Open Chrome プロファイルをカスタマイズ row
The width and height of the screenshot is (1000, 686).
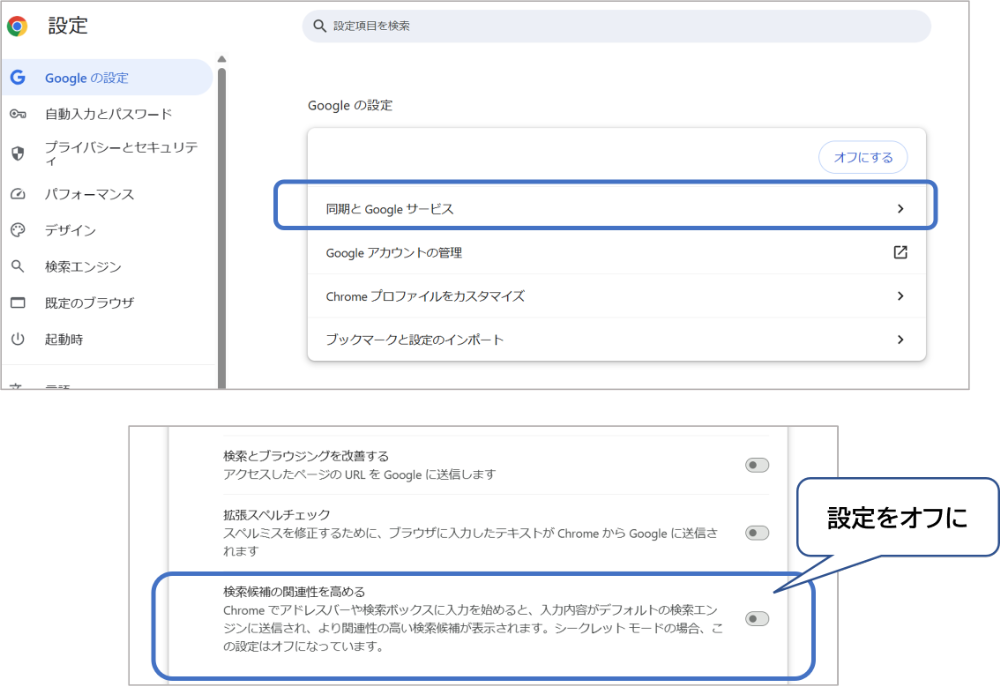[617, 296]
